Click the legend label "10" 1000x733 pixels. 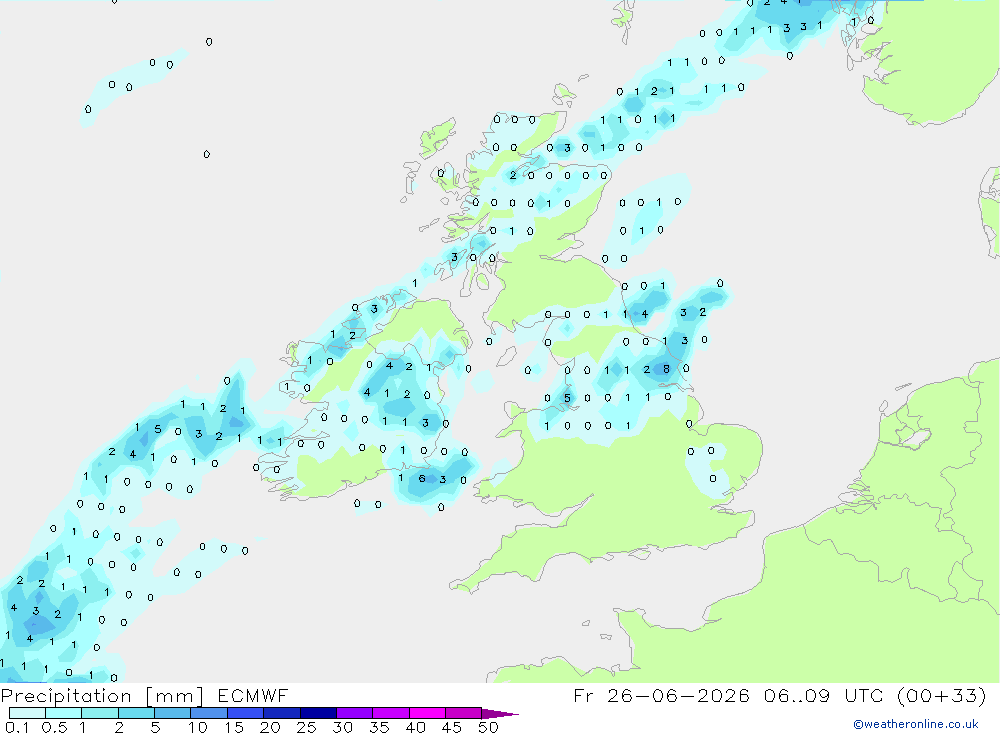[x=198, y=727]
